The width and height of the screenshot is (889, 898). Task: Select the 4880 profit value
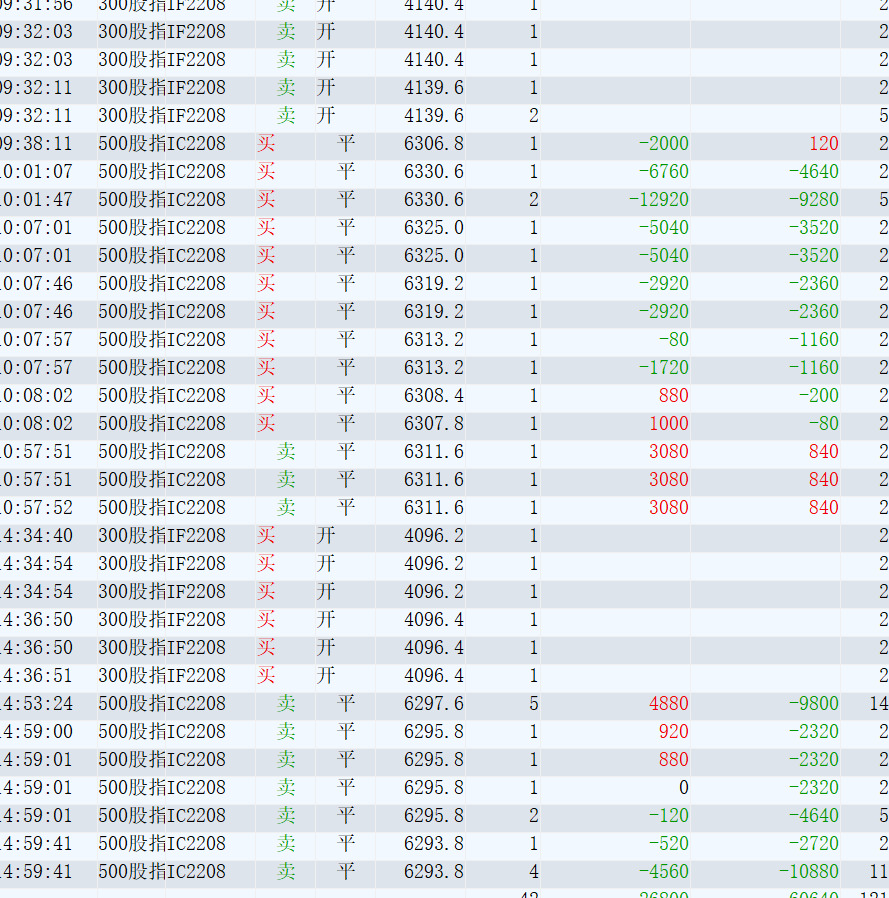pos(668,704)
